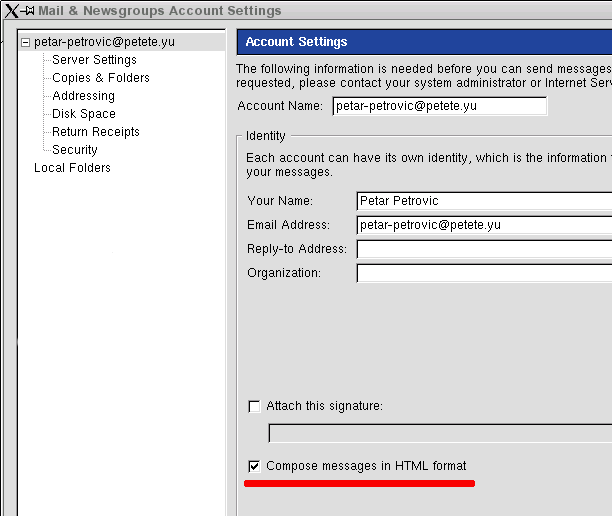The height and width of the screenshot is (516, 612).
Task: Open the Disk Space settings page
Action: tap(84, 114)
